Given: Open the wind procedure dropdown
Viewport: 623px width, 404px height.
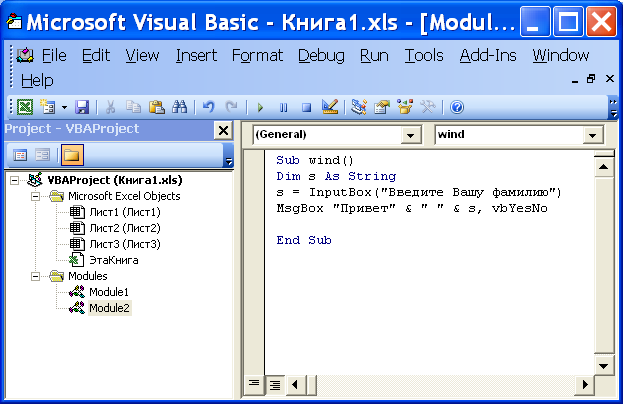Looking at the screenshot, I should coord(592,135).
